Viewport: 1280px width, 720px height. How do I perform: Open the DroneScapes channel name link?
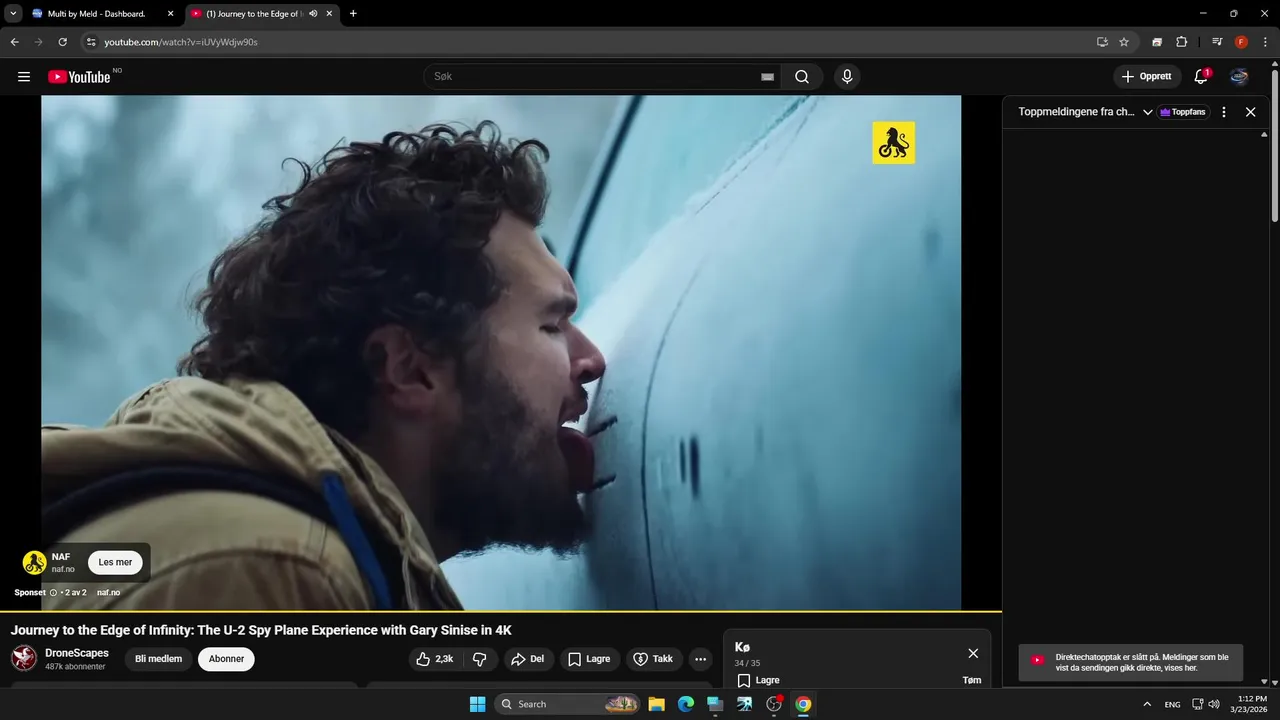point(77,653)
